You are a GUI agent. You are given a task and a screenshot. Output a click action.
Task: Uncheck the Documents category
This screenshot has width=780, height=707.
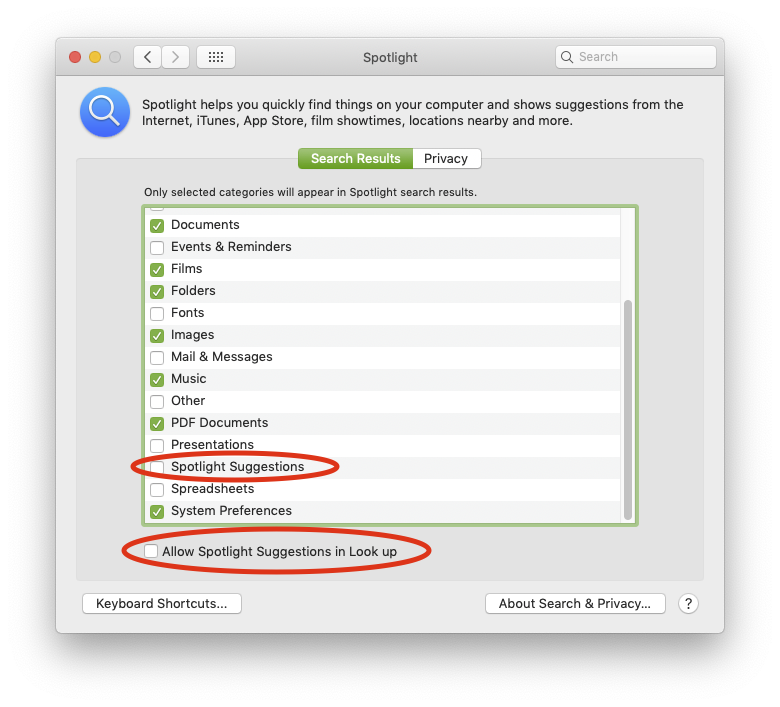point(157,225)
